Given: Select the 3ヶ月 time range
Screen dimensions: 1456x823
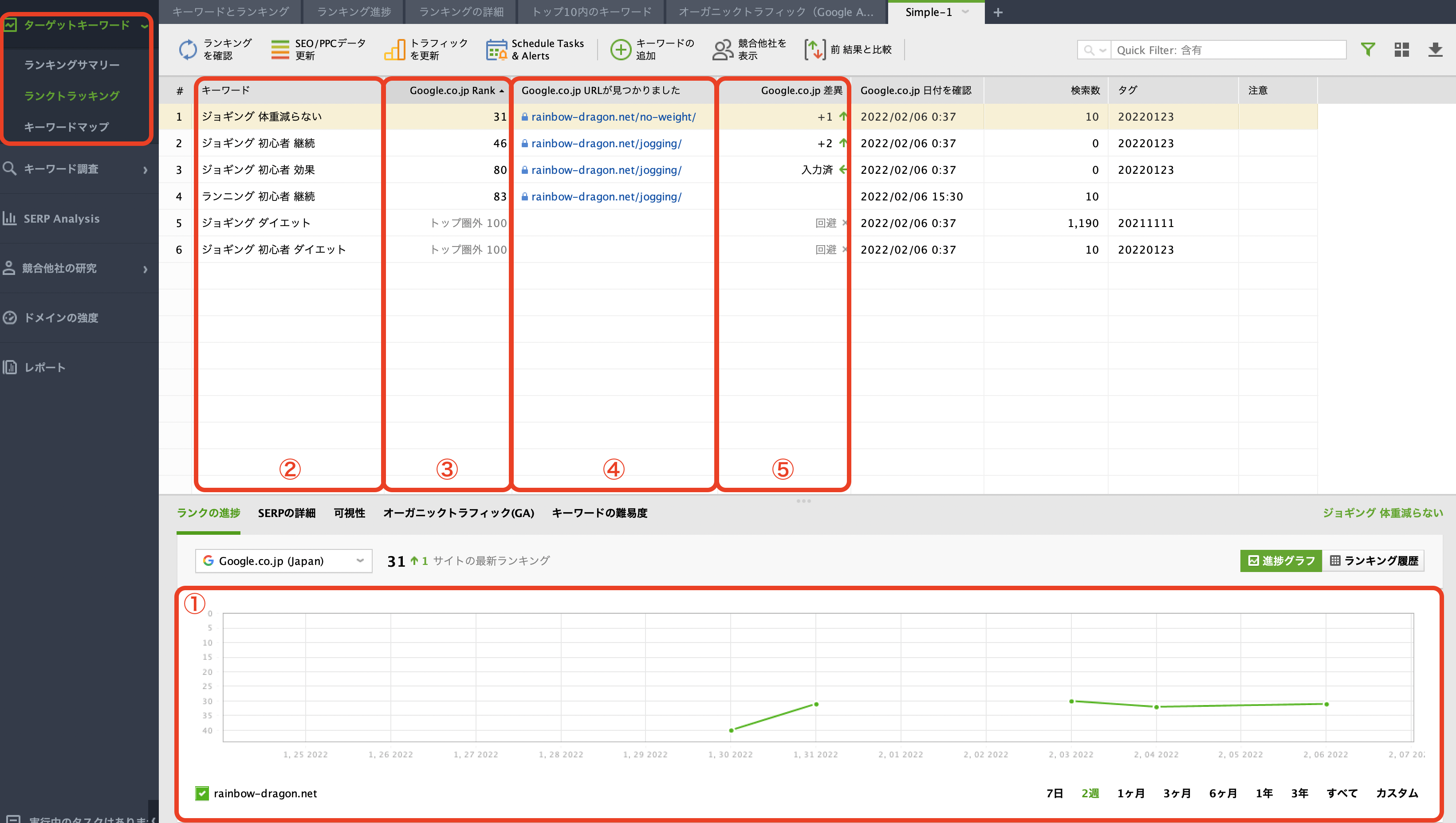Looking at the screenshot, I should pos(1177,793).
